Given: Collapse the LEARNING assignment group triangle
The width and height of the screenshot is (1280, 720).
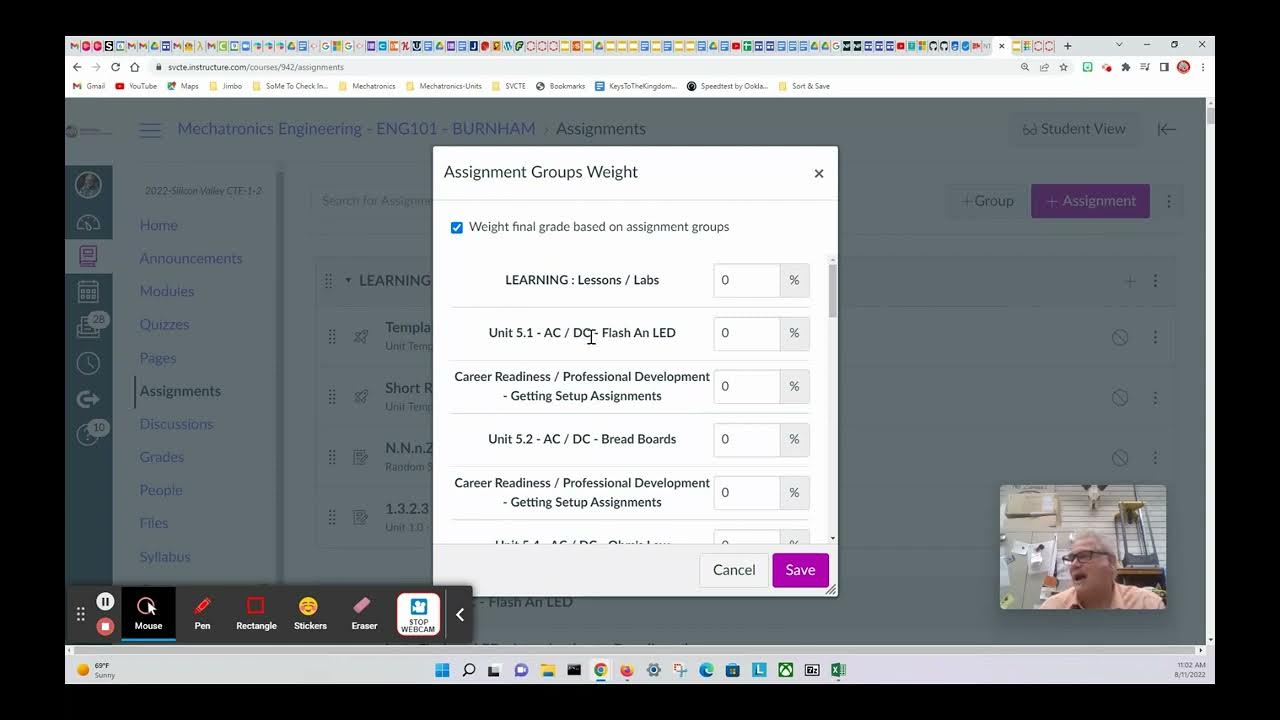Looking at the screenshot, I should tap(348, 281).
